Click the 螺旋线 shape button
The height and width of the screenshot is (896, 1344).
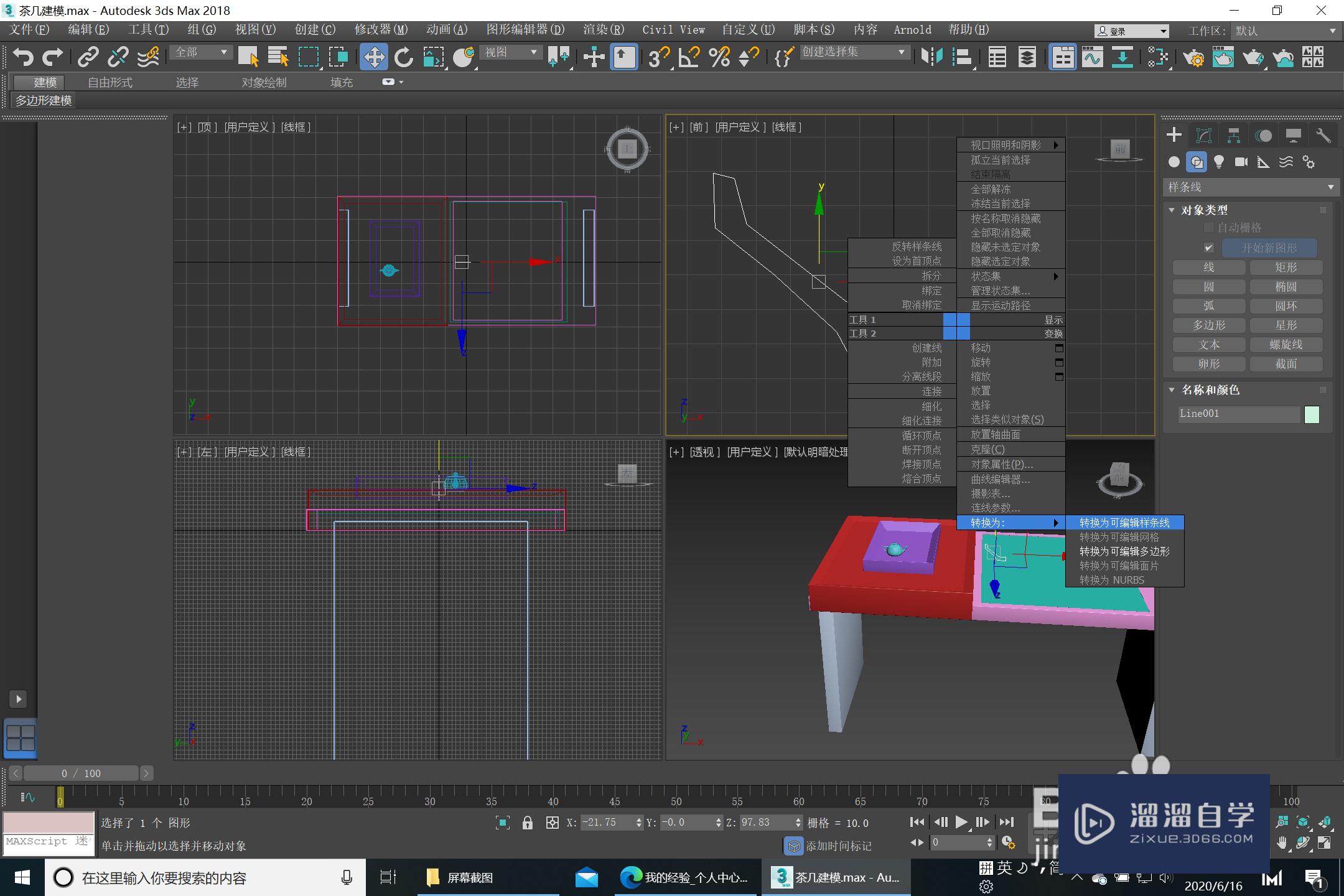[1286, 345]
